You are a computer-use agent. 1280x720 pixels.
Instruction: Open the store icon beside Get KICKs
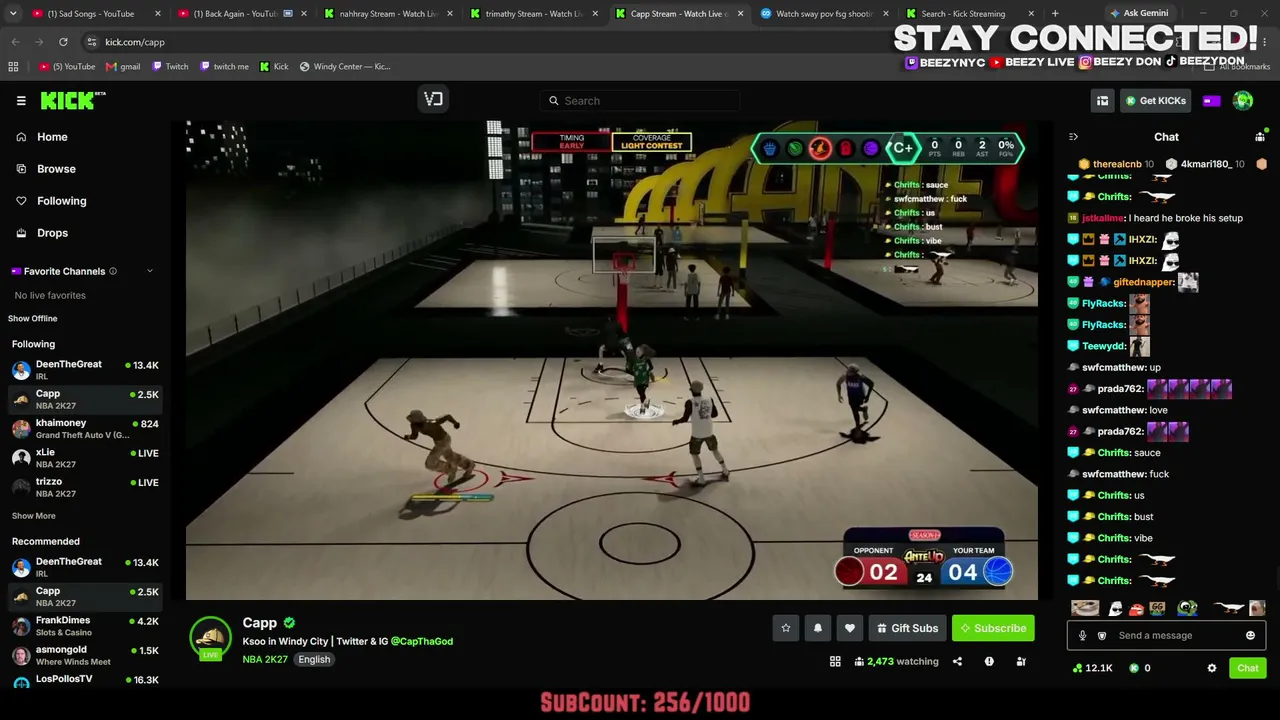pos(1102,100)
